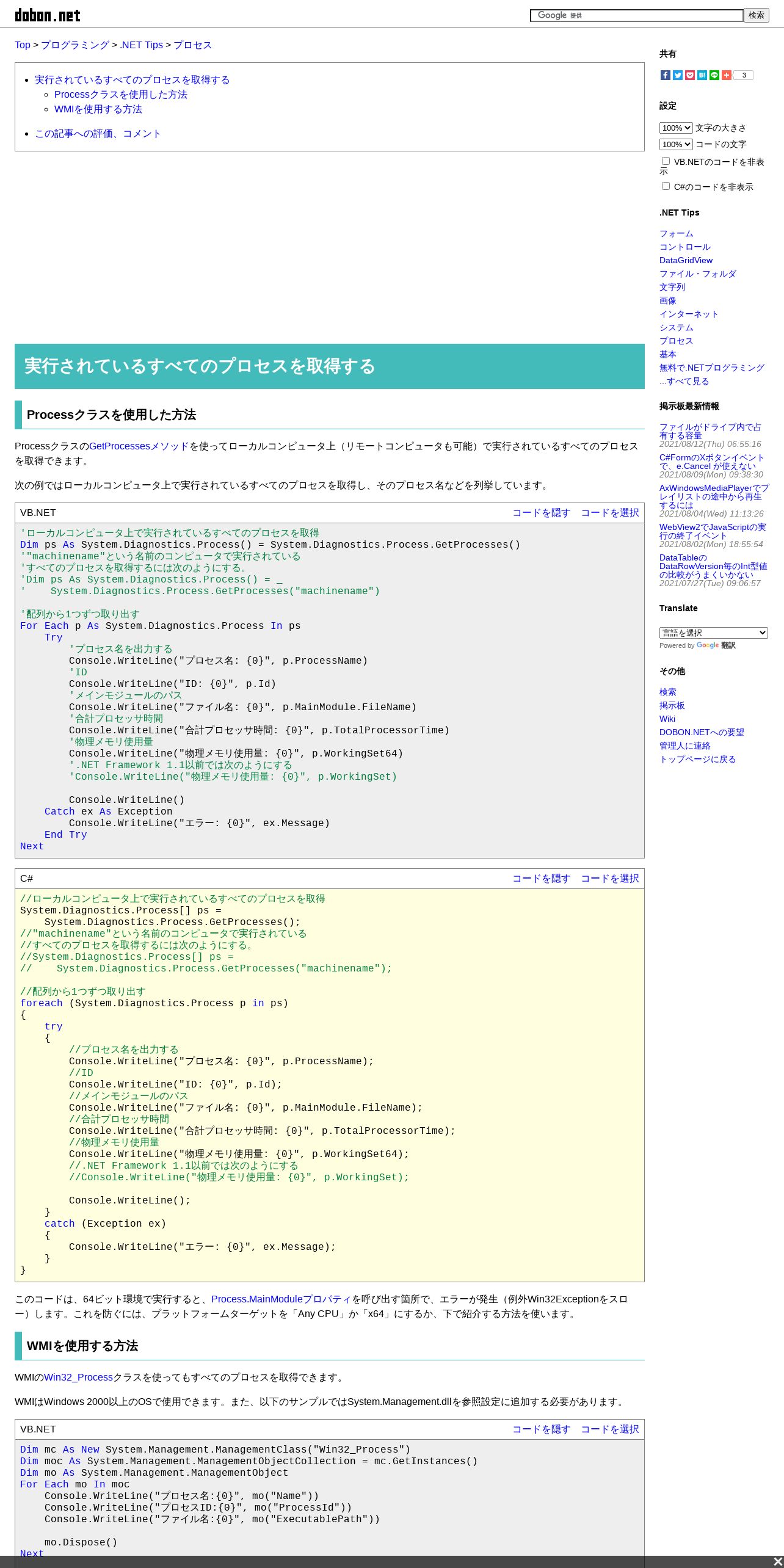The height and width of the screenshot is (1568, 784).
Task: Click the Powered by Google 翻訳 logo
Action: 716,645
